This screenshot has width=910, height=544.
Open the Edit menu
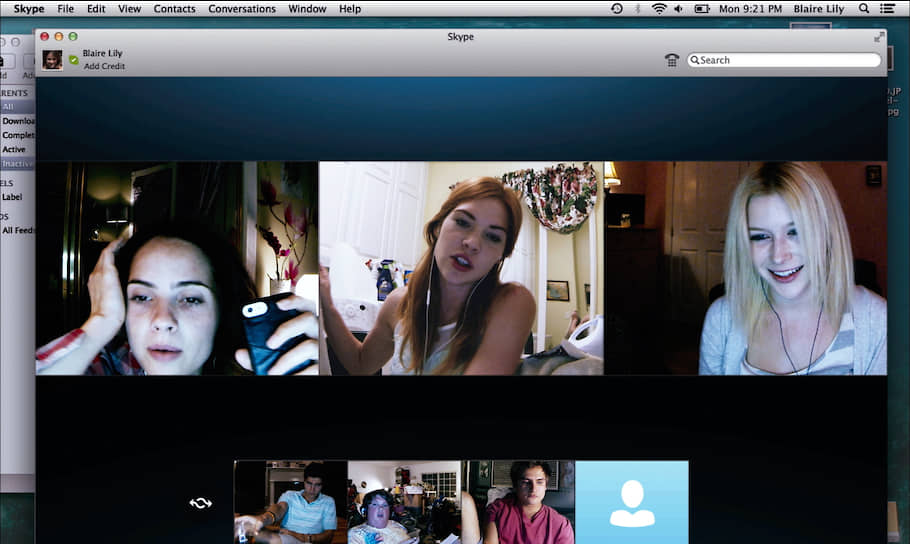(96, 9)
